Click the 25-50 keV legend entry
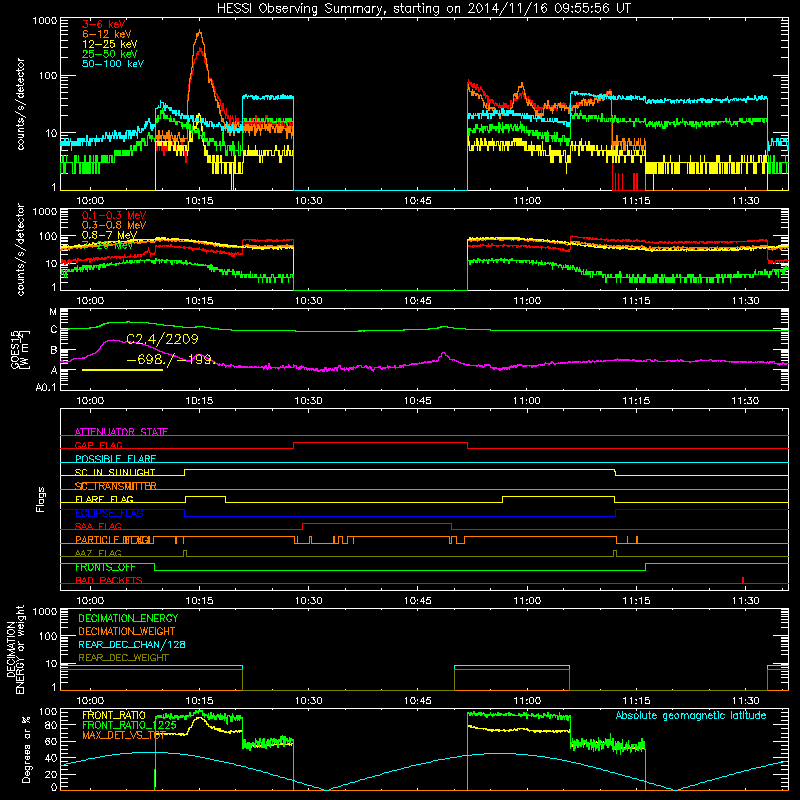Image resolution: width=800 pixels, height=800 pixels. point(110,54)
